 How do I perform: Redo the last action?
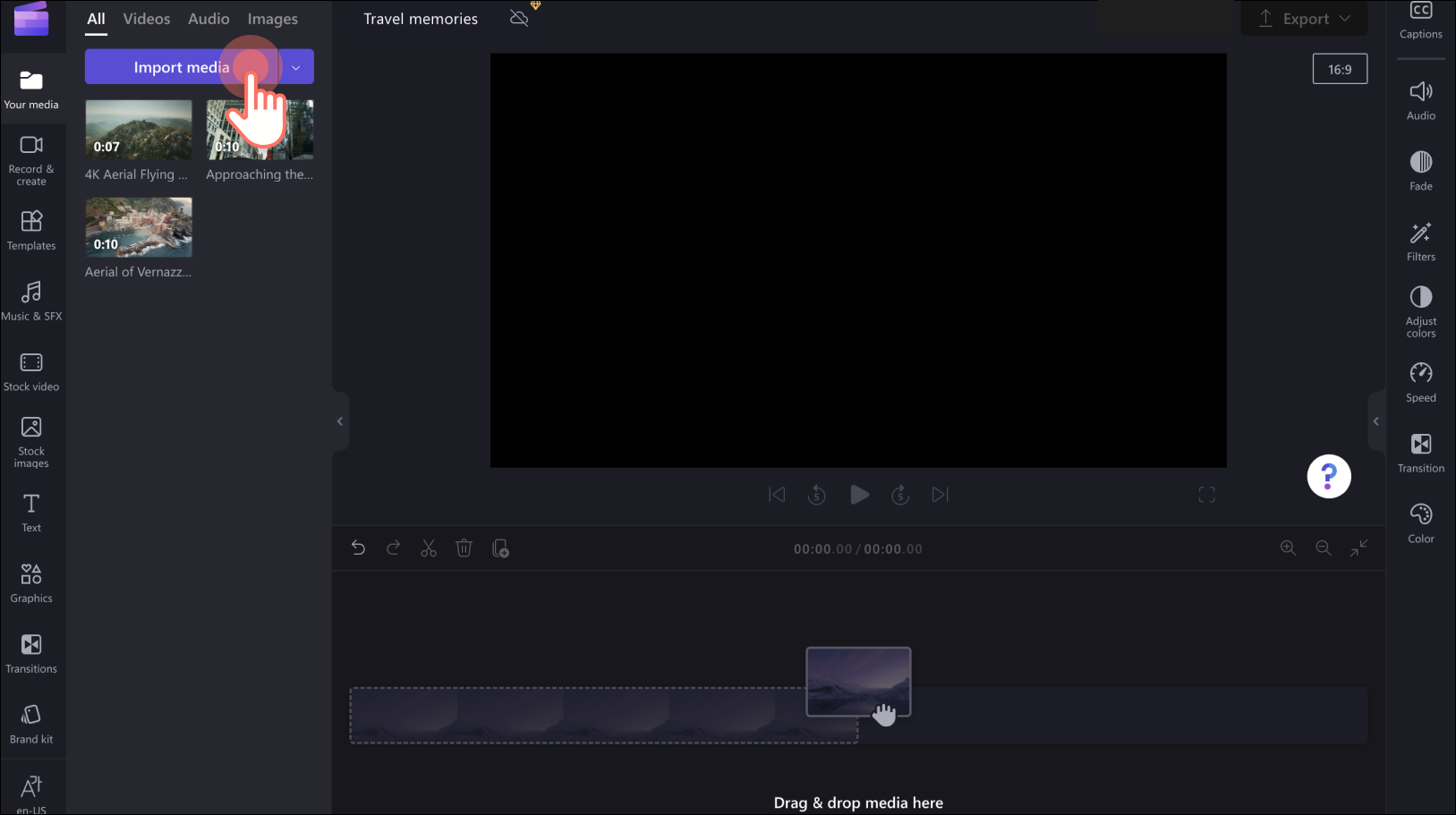click(393, 548)
